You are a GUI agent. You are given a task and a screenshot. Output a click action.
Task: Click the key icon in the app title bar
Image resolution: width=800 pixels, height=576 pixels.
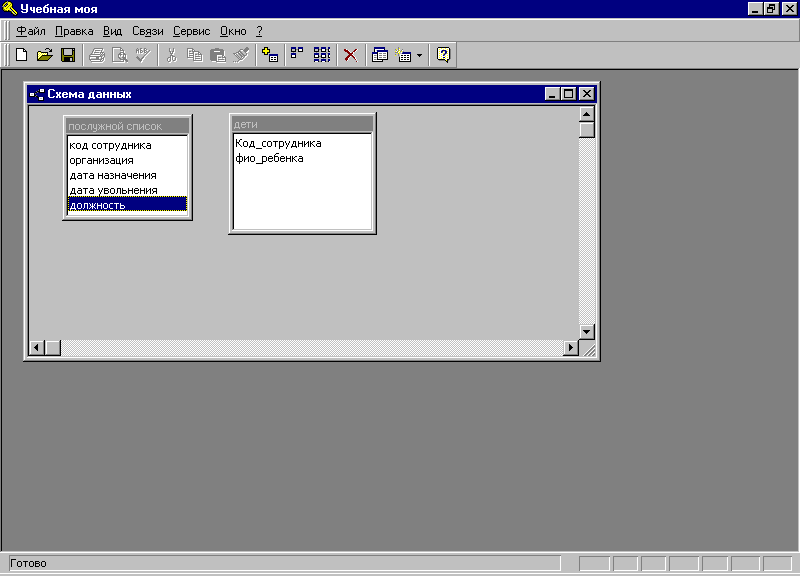point(10,8)
